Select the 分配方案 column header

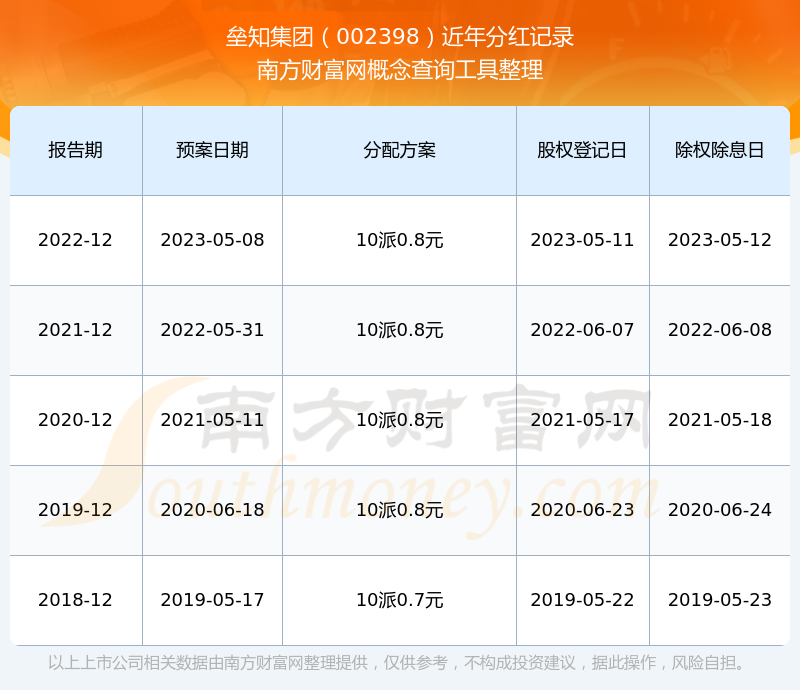[399, 150]
